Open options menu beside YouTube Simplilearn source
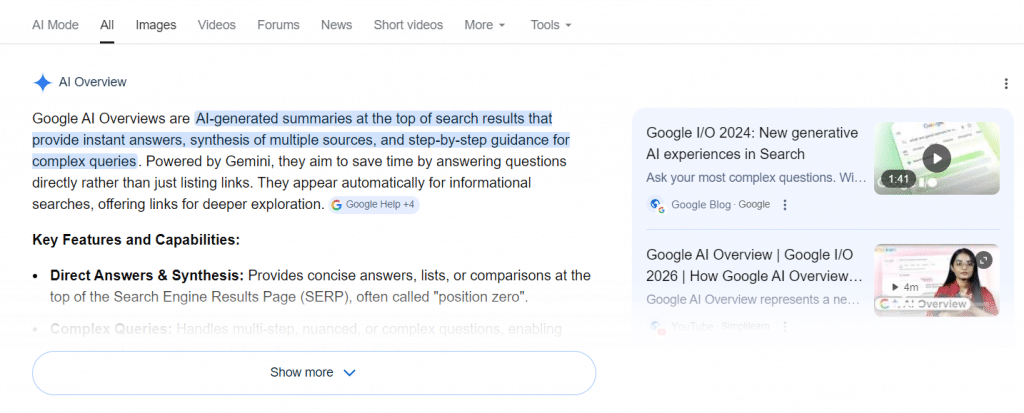1024x413 pixels. (785, 326)
